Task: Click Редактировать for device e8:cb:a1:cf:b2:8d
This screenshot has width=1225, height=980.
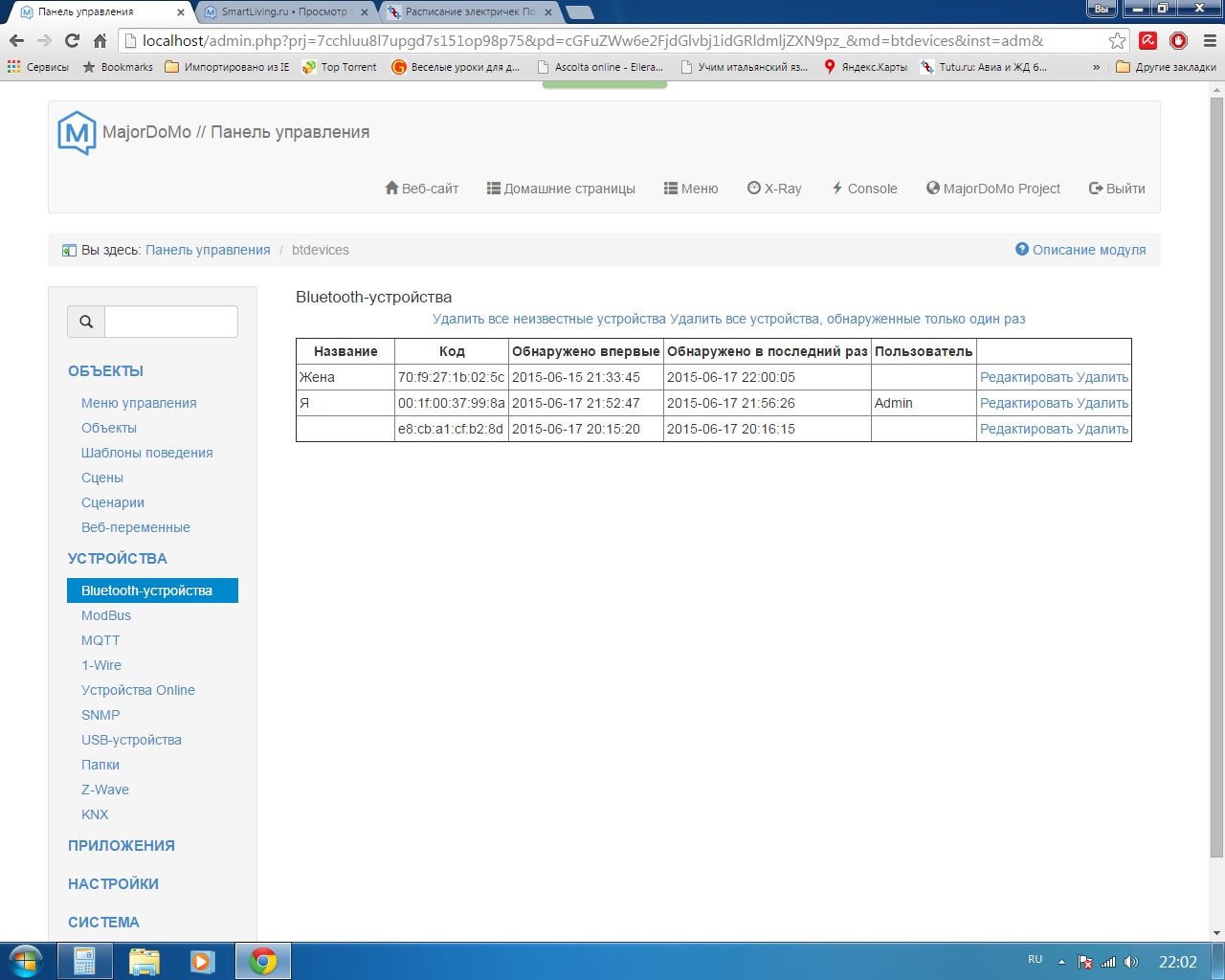Action: 1026,429
